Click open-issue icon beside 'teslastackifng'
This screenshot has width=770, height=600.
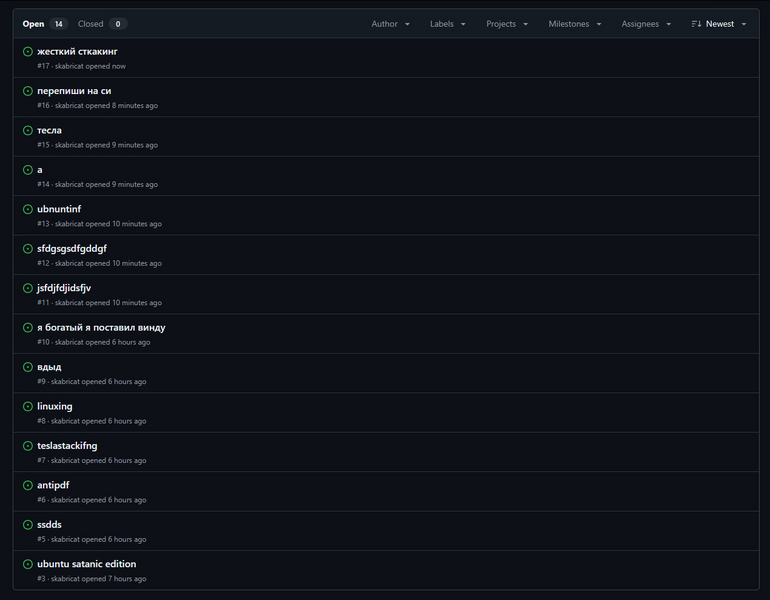coord(28,446)
